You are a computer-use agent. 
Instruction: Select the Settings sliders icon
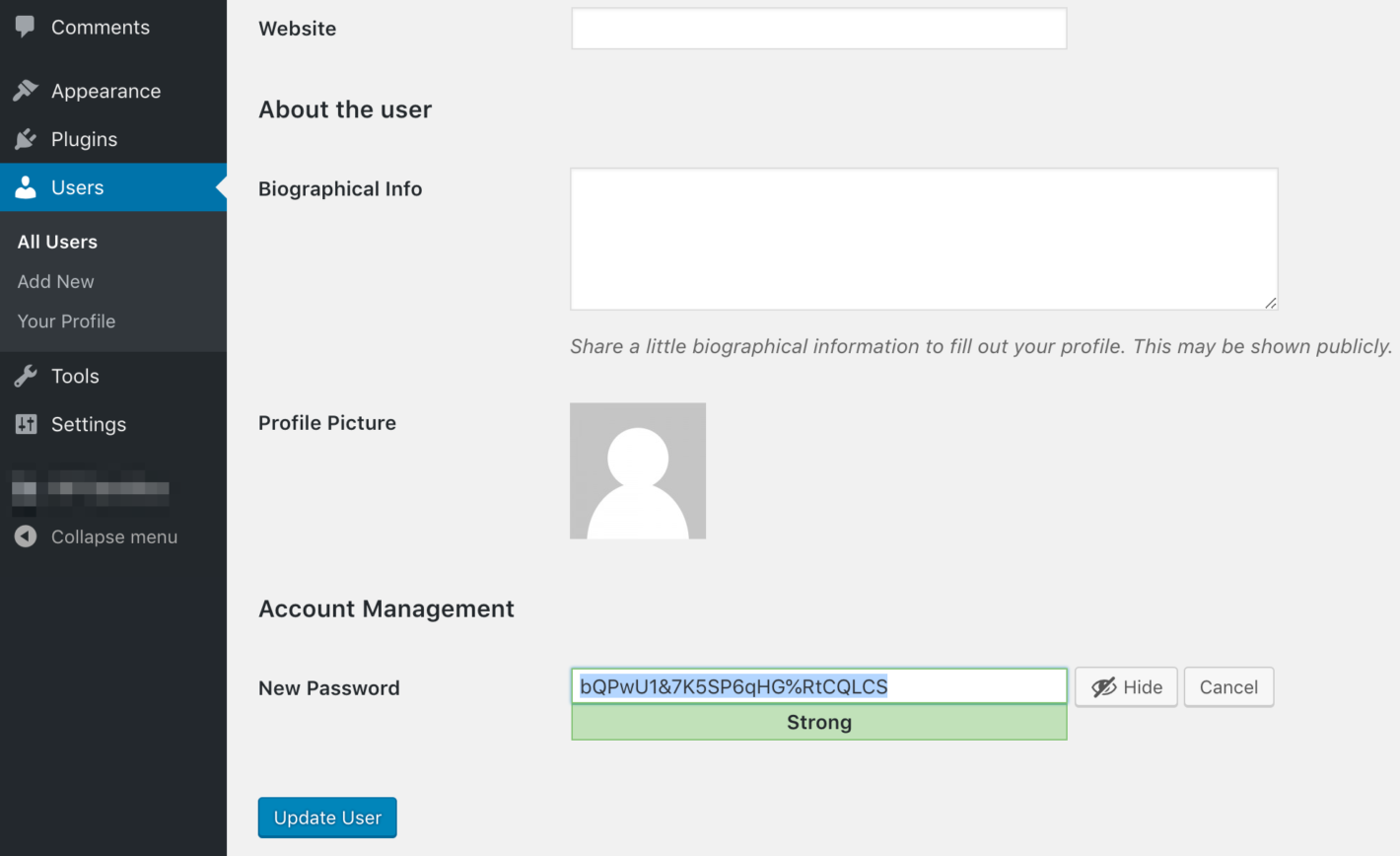click(26, 424)
